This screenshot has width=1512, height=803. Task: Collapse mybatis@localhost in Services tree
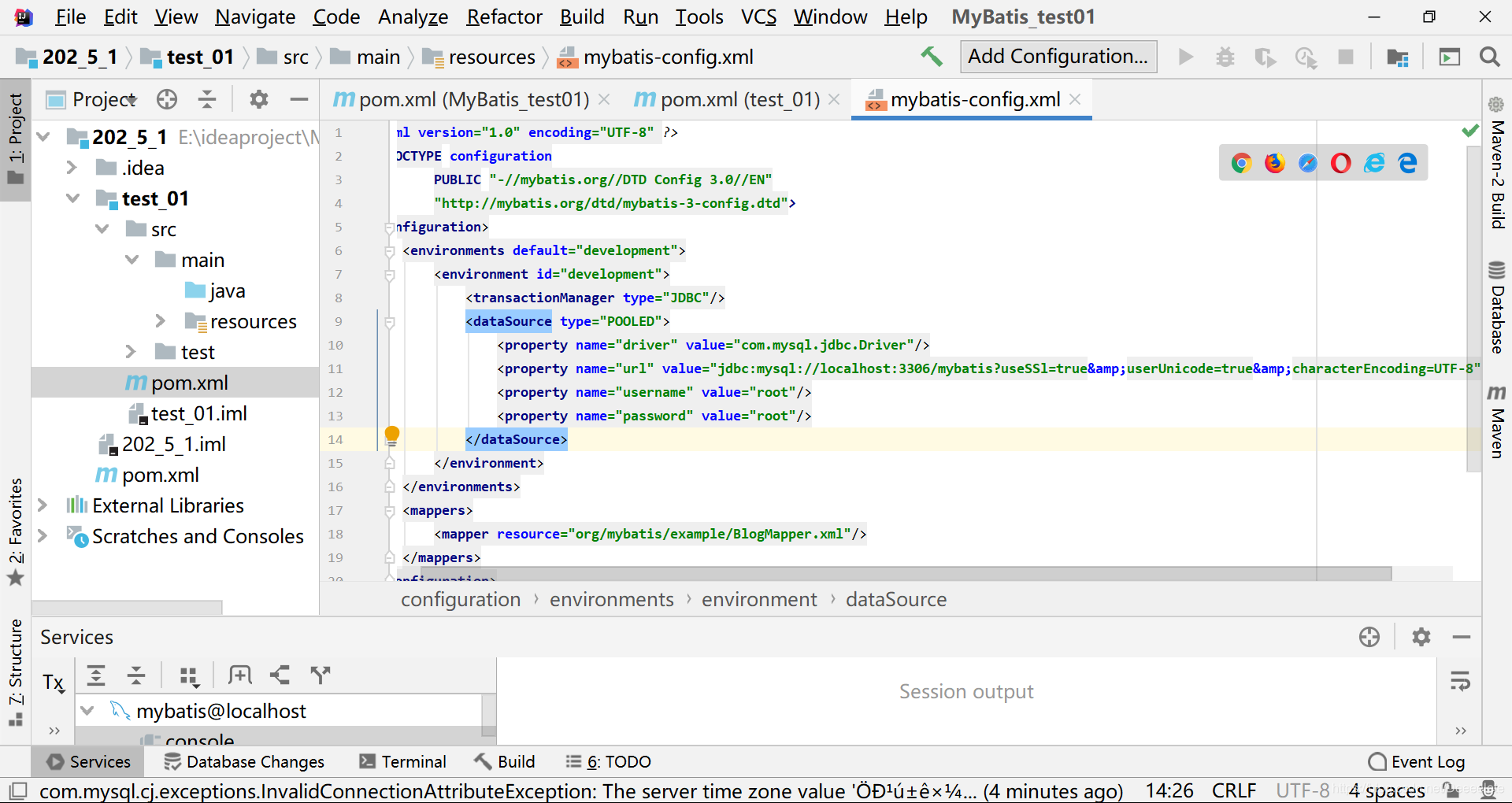[88, 711]
